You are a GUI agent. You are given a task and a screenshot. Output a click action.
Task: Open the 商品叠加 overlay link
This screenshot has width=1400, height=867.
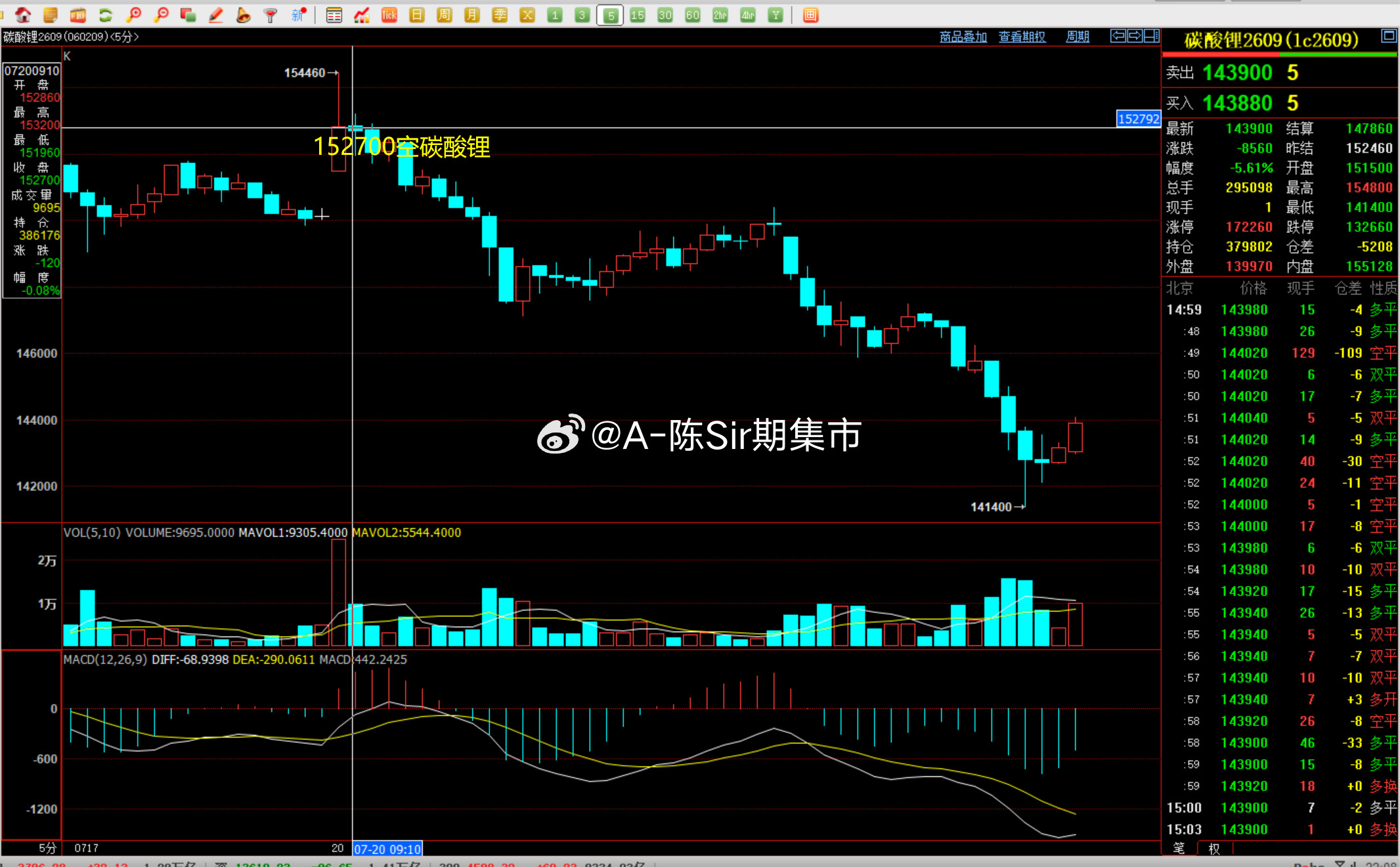963,37
